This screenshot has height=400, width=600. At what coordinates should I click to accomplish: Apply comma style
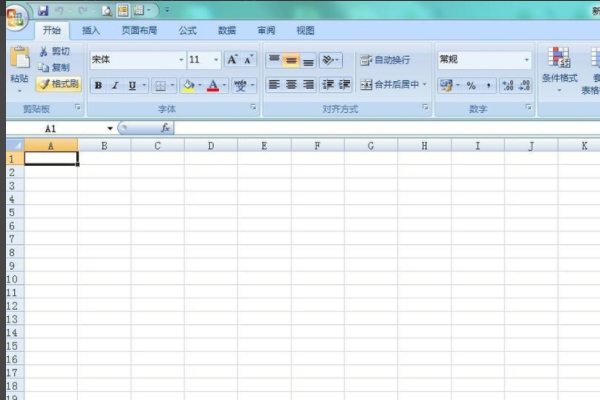point(488,86)
